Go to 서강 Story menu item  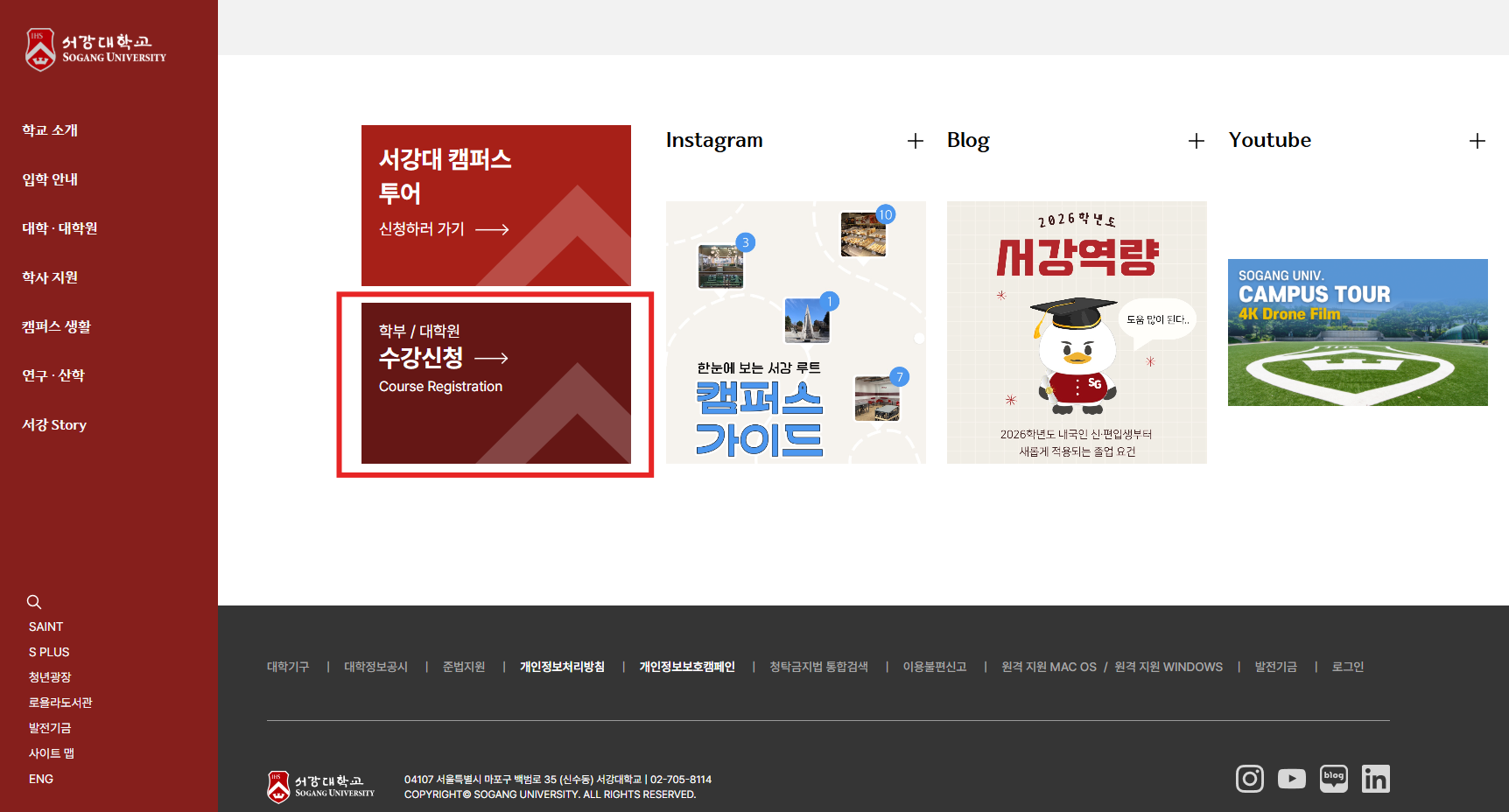point(54,425)
